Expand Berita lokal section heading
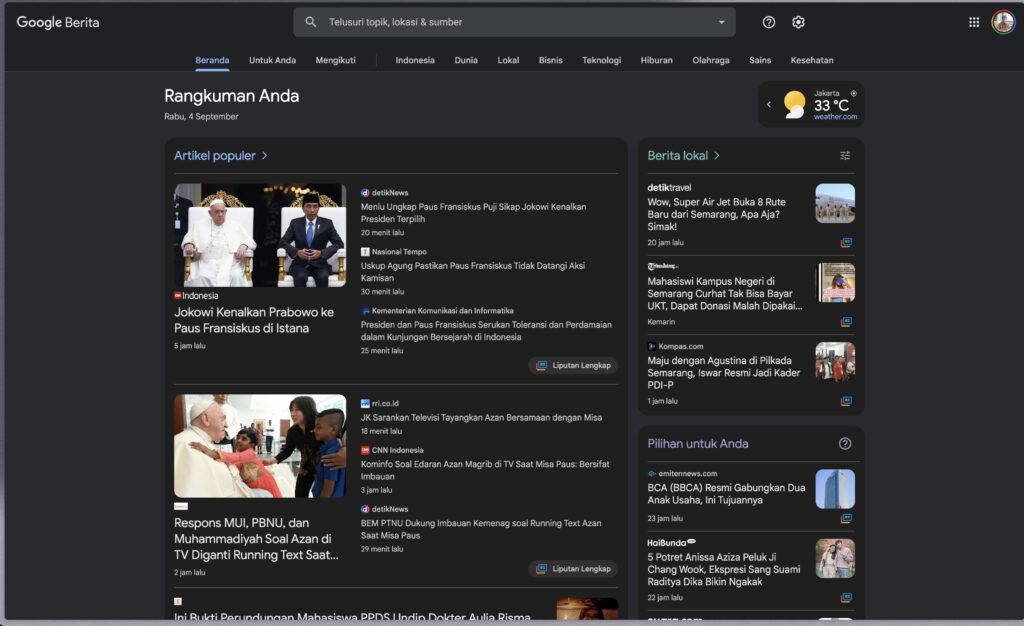This screenshot has height=626, width=1024. point(683,155)
